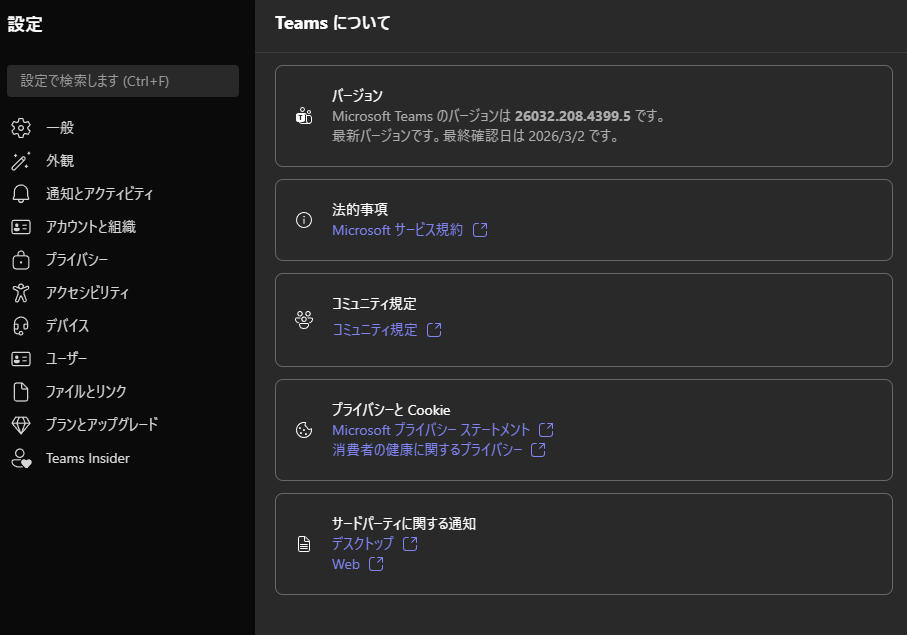Viewport: 907px width, 635px height.
Task: Select the プライバシー lock icon
Action: (21, 259)
